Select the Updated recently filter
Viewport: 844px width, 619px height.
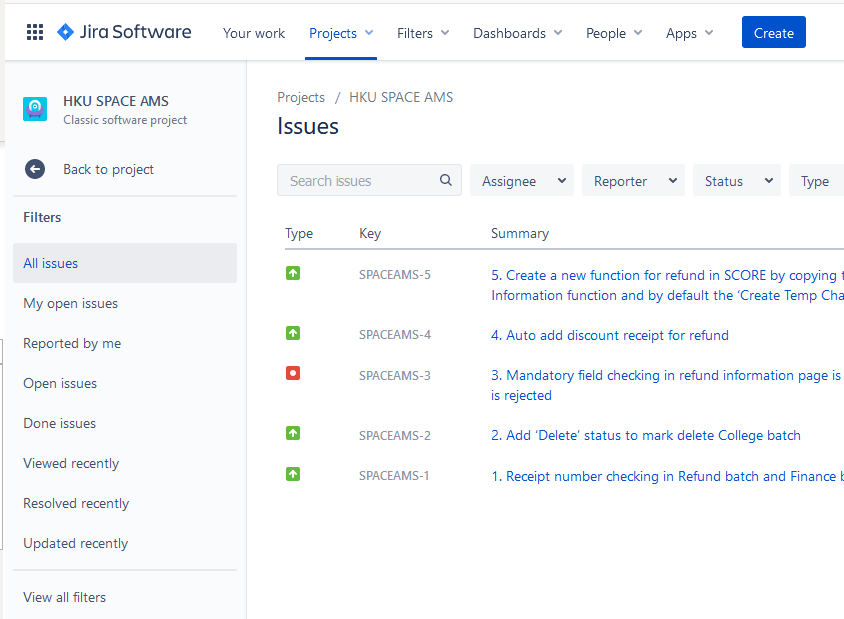(125, 543)
